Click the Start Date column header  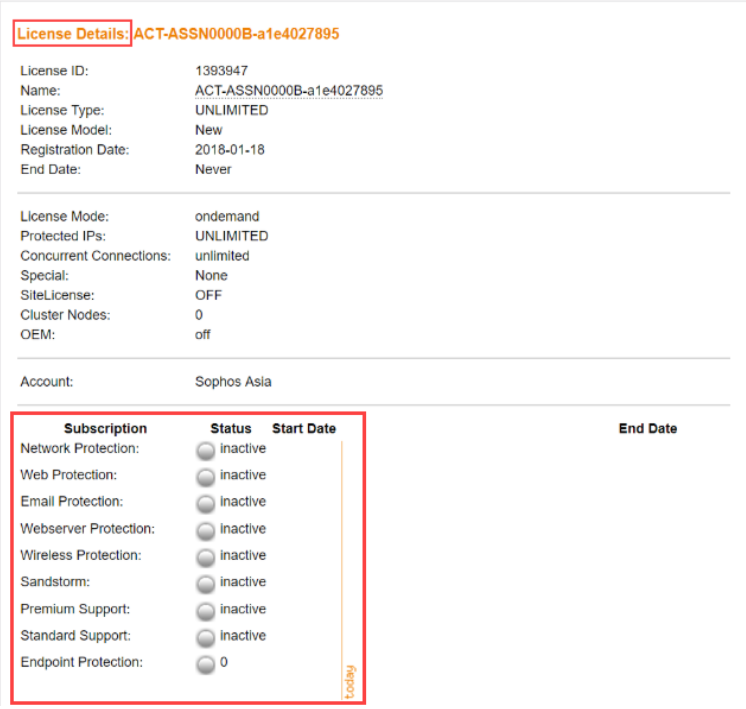(x=304, y=428)
